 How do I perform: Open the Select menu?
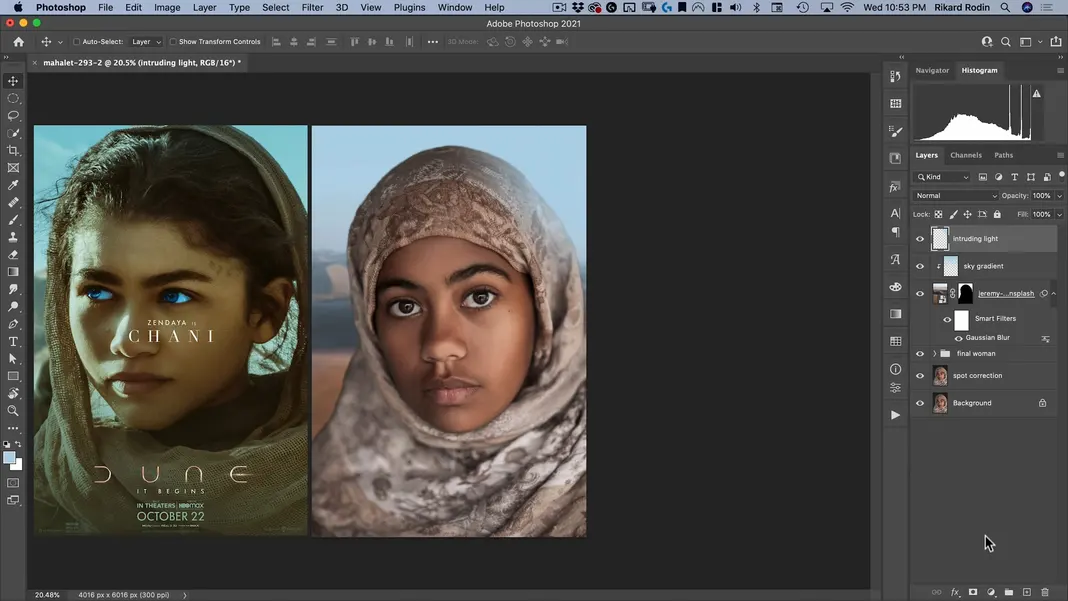[275, 7]
